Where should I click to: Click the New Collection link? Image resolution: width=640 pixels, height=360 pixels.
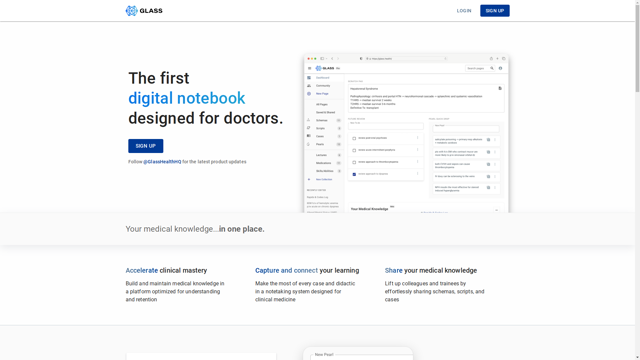click(324, 179)
